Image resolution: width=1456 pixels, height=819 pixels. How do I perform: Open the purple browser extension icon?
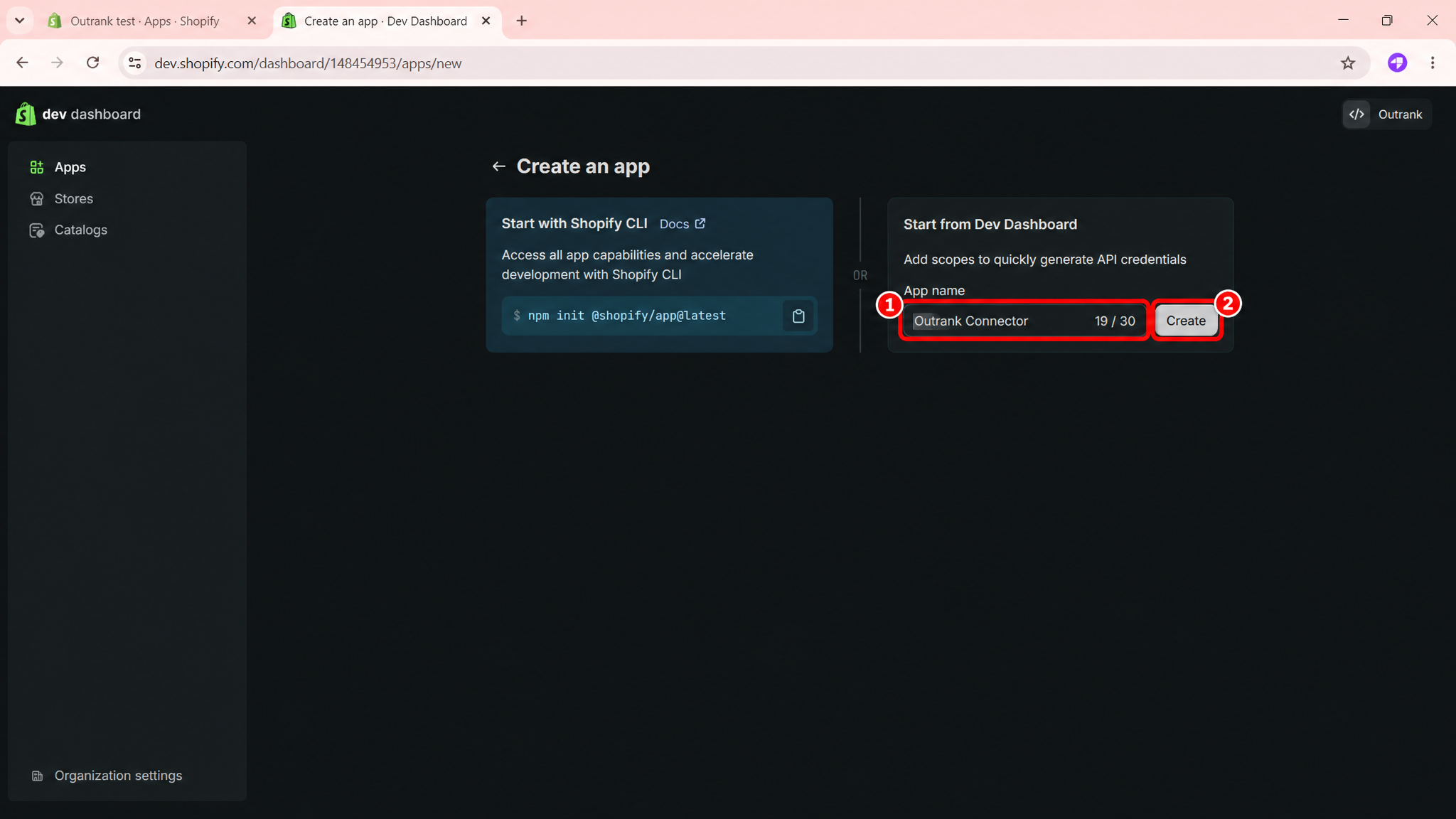coord(1398,63)
